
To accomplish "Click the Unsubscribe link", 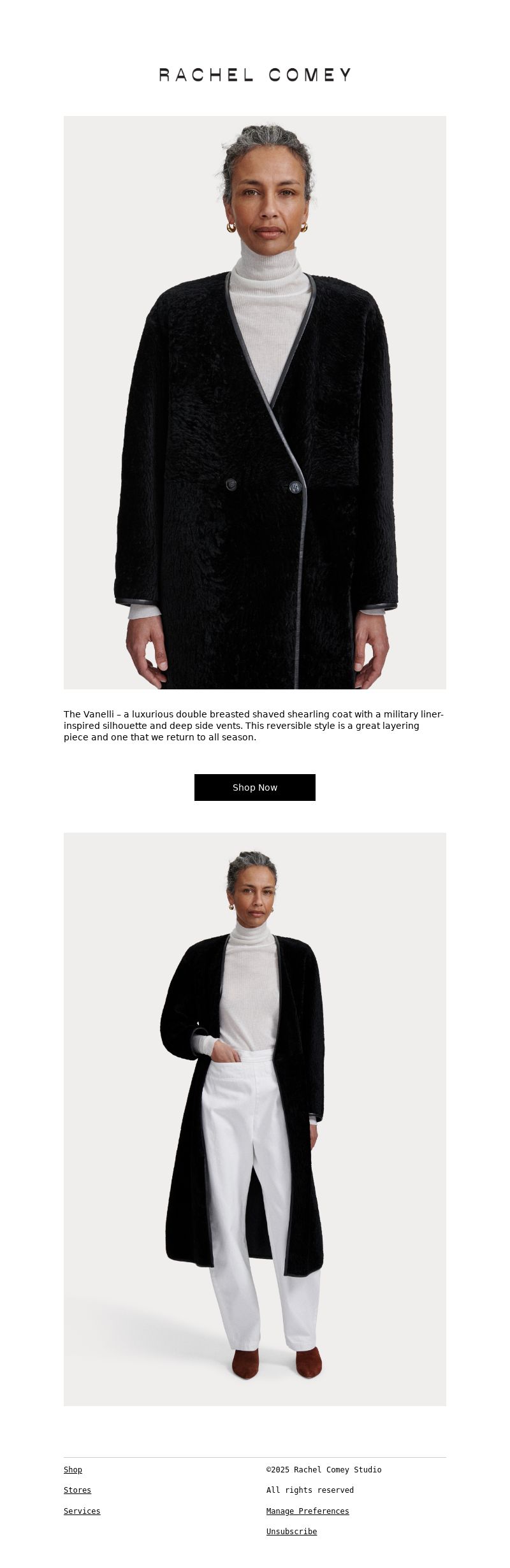I will (291, 1531).
